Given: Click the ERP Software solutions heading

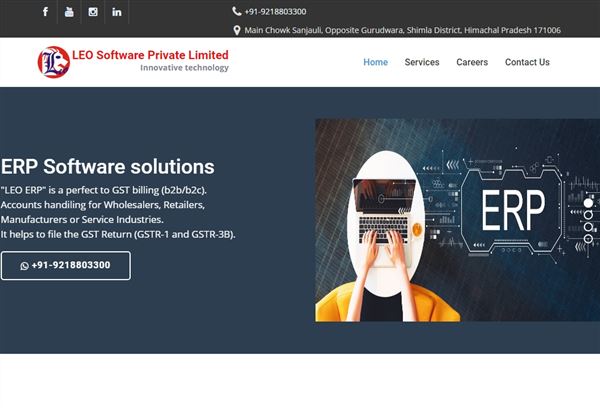Looking at the screenshot, I should [108, 167].
